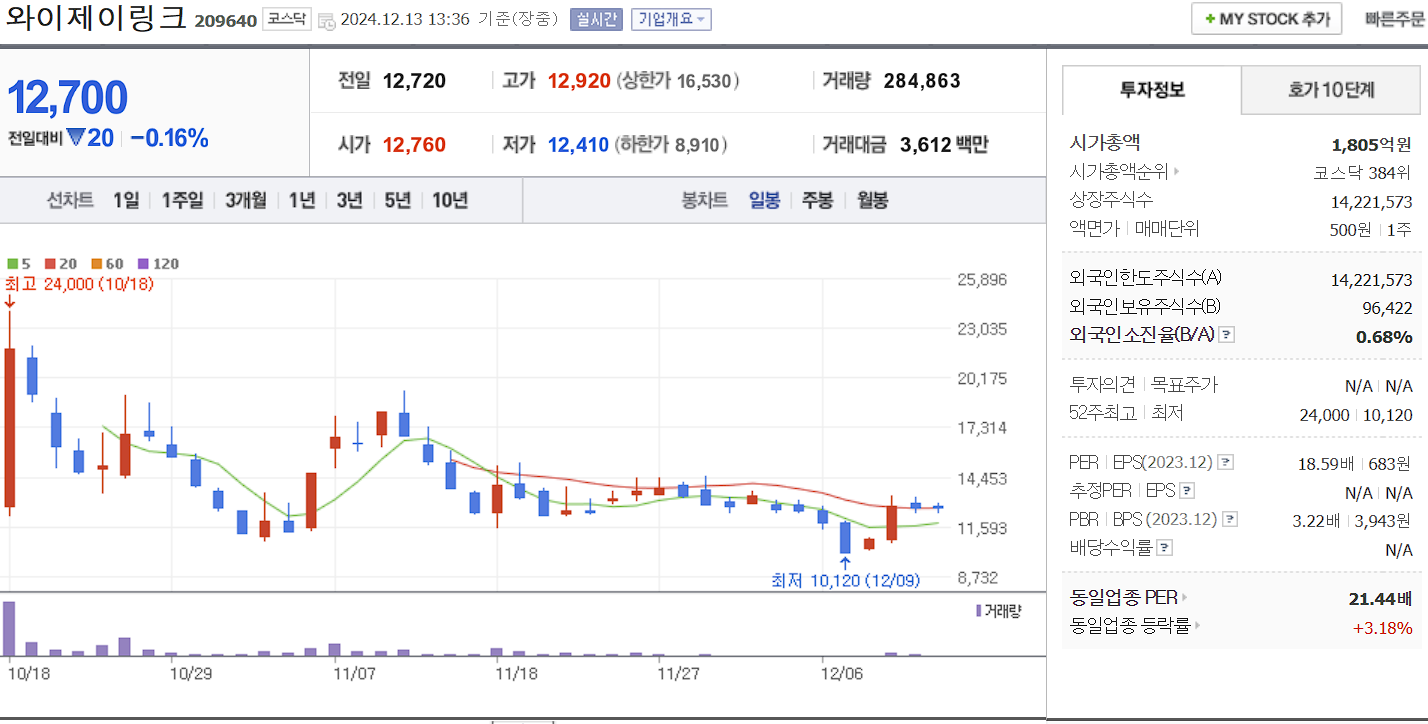Toggle the orange 60-day moving average legend
1428x724 pixels.
point(95,263)
